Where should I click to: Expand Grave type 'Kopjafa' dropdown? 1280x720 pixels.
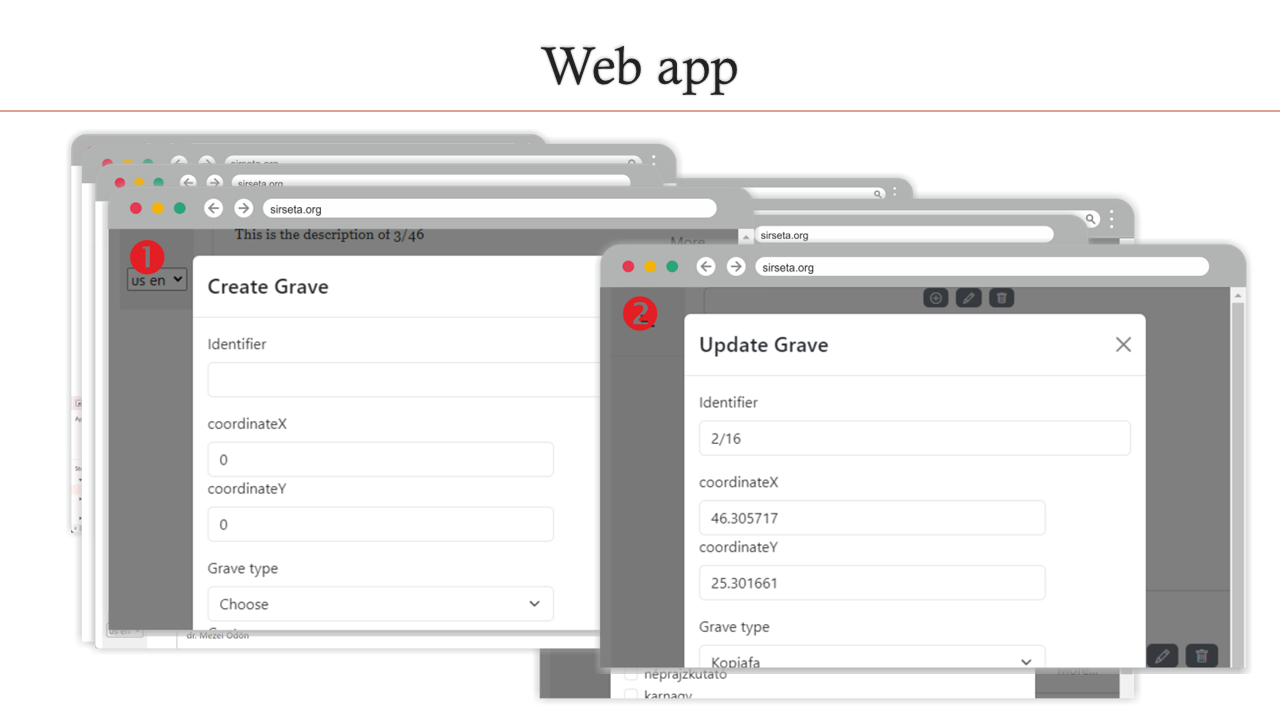click(x=872, y=659)
